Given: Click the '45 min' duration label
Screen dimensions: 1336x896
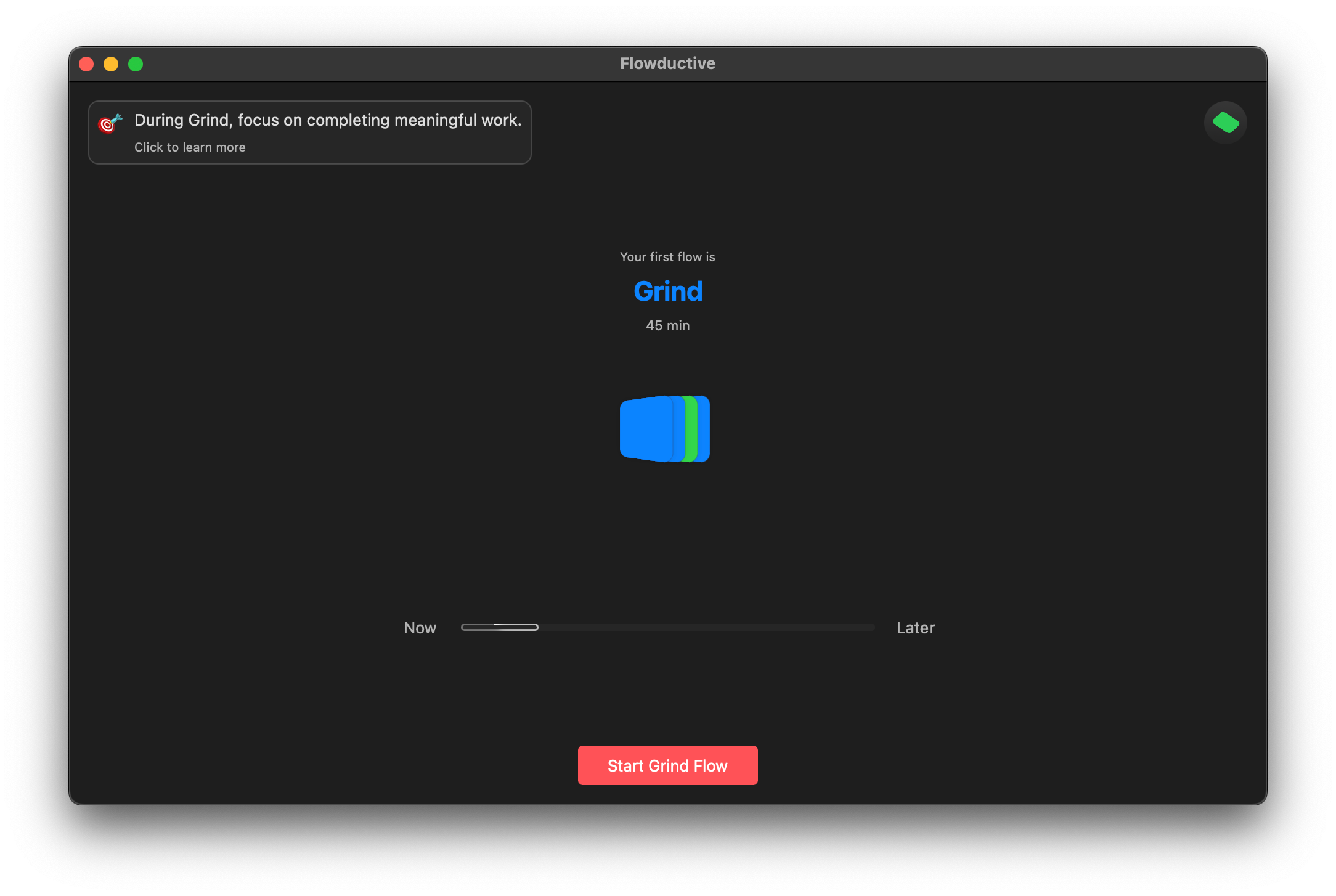Looking at the screenshot, I should (x=667, y=325).
